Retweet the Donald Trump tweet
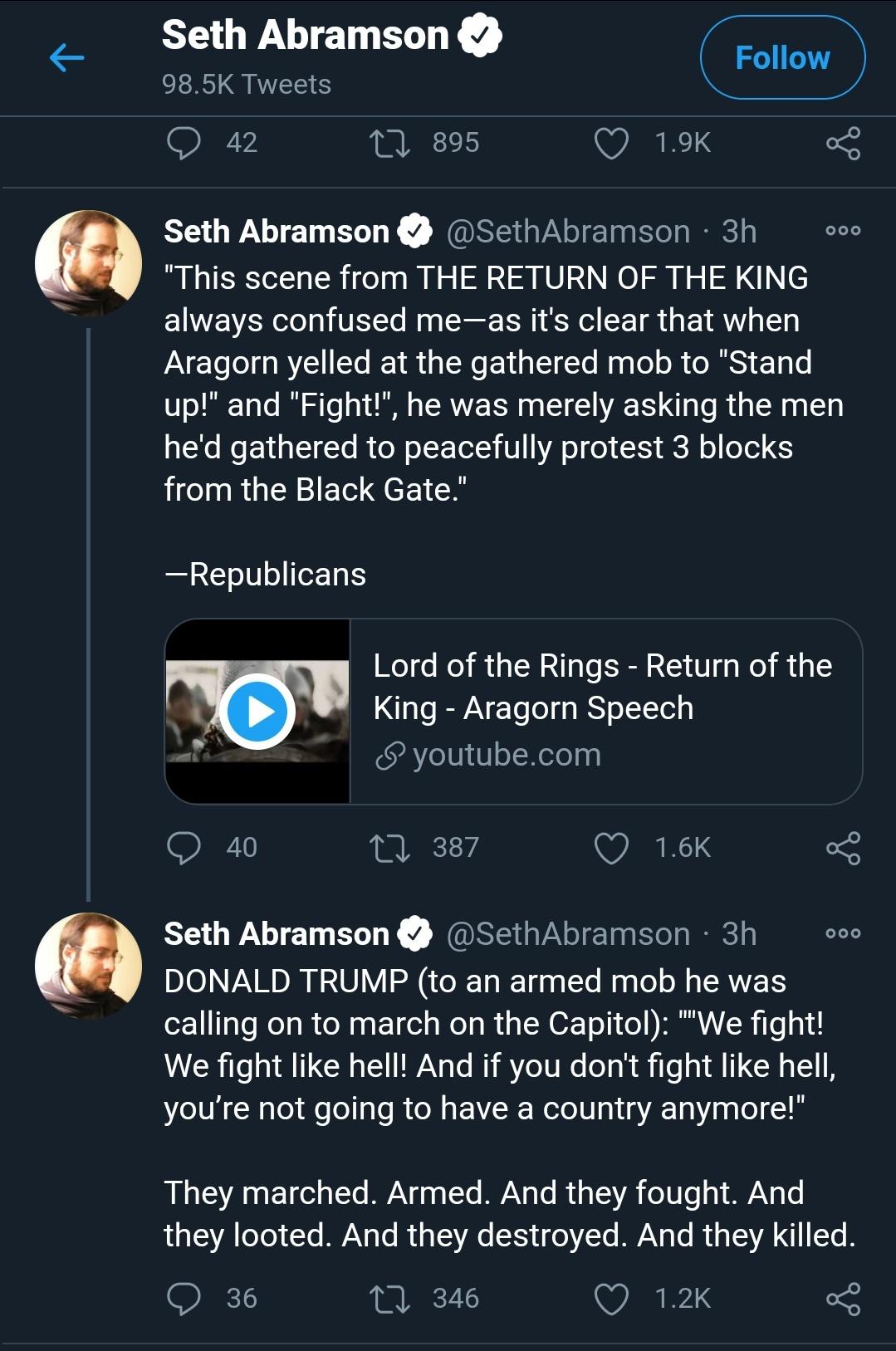The width and height of the screenshot is (896, 1351). click(x=389, y=1299)
